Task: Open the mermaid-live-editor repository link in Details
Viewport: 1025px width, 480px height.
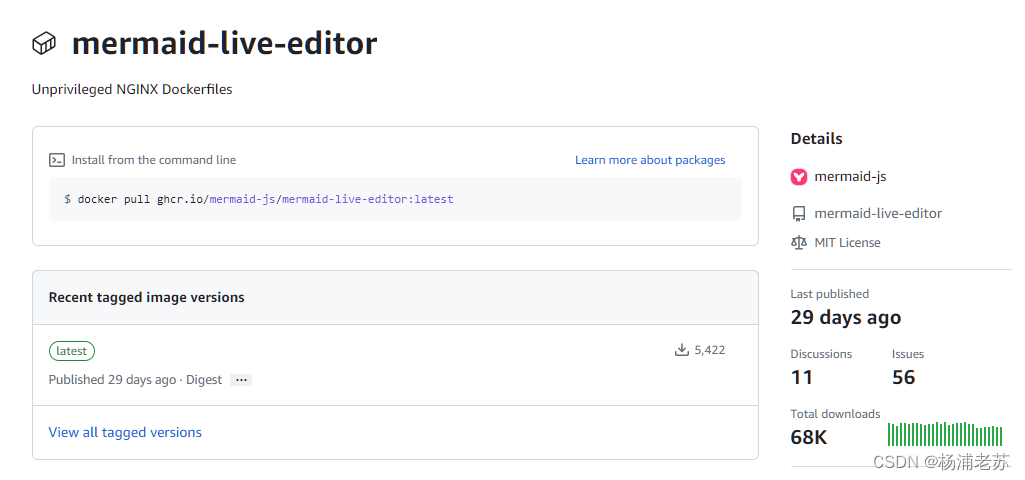Action: point(878,213)
